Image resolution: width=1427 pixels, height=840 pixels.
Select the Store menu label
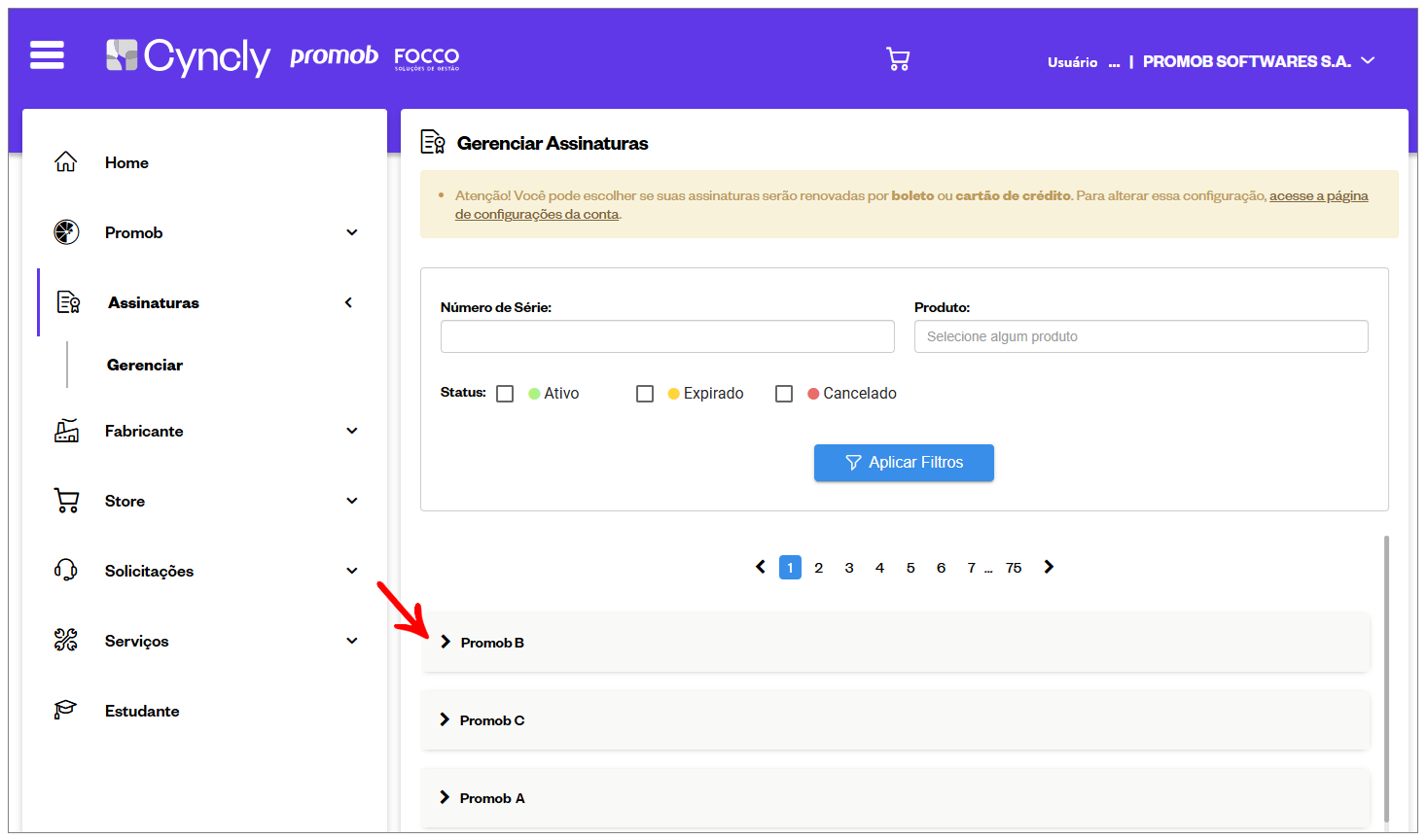(125, 501)
